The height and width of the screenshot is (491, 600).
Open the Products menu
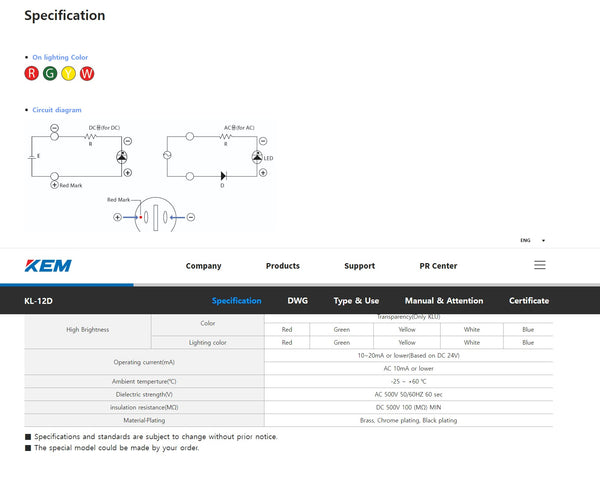click(x=282, y=266)
